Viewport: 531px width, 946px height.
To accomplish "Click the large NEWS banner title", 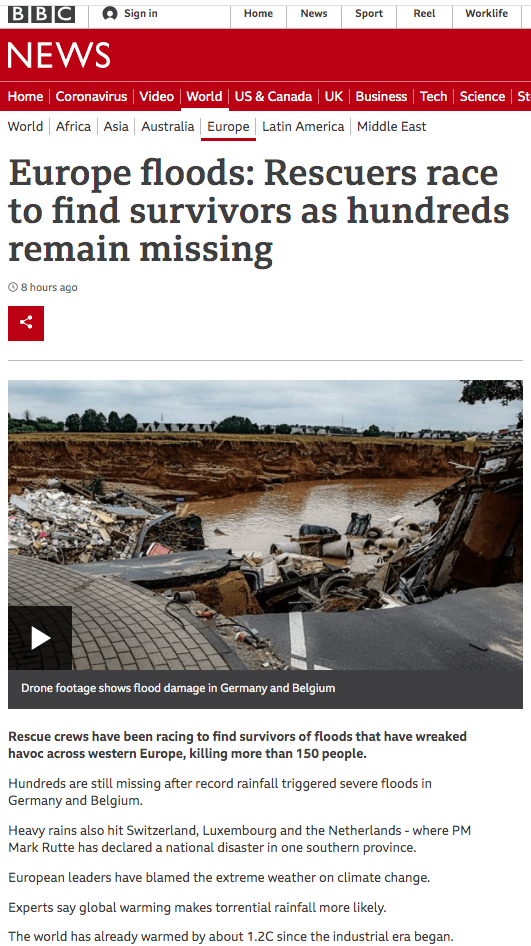I will (59, 56).
